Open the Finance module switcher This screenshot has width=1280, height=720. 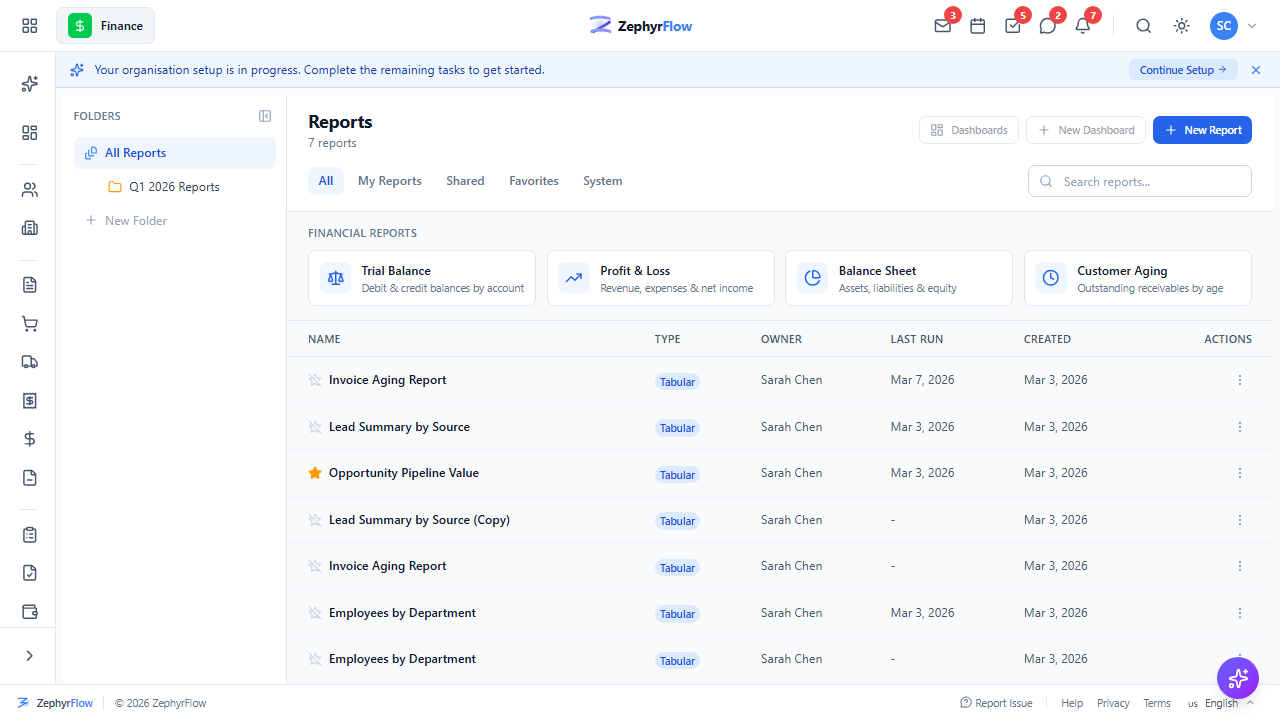[x=105, y=26]
